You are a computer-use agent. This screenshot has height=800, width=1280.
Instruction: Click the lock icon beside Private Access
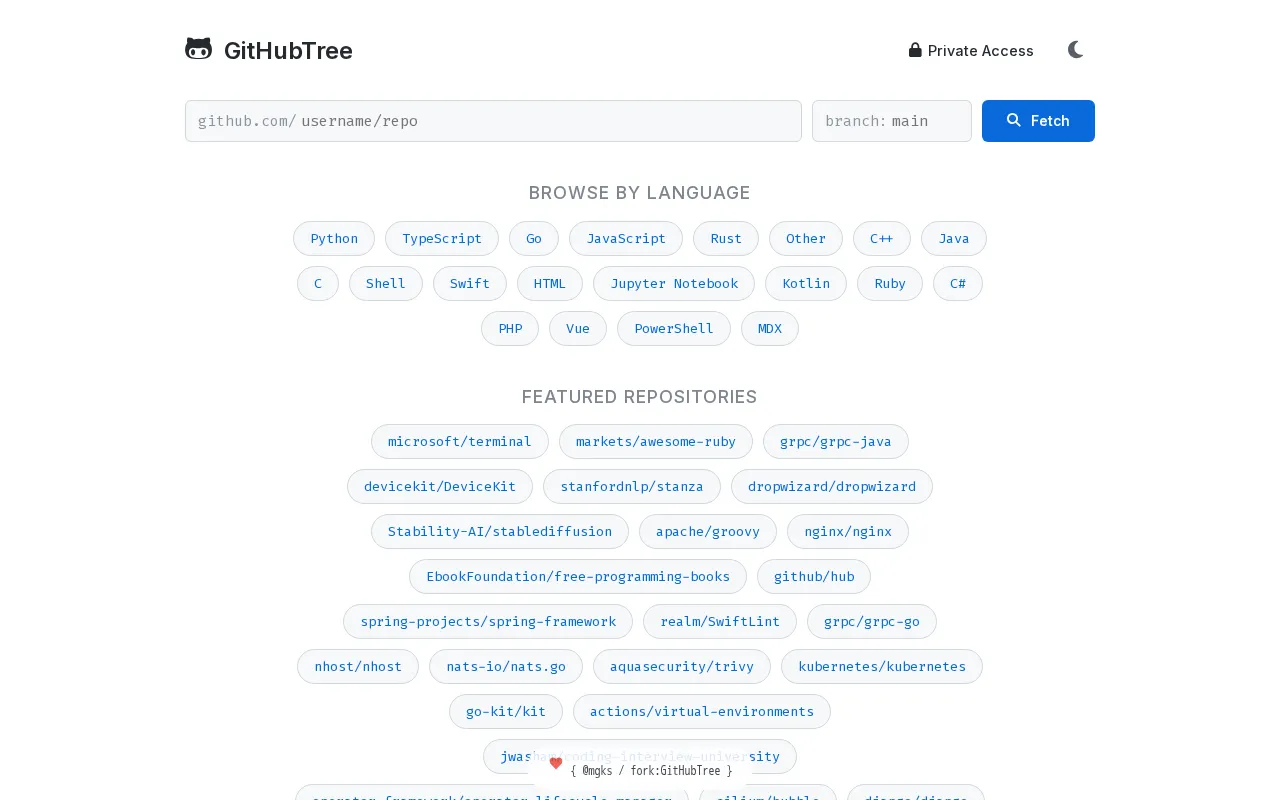point(915,50)
